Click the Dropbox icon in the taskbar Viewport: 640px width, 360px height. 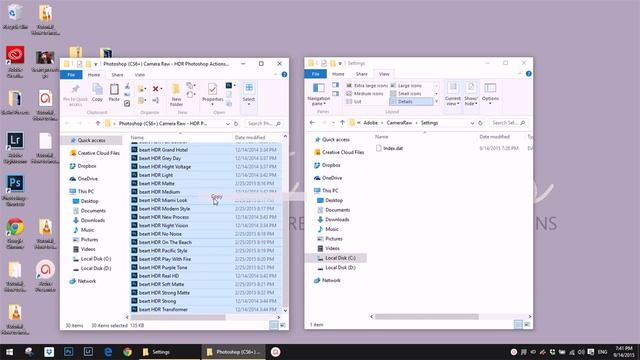[x=49, y=352]
